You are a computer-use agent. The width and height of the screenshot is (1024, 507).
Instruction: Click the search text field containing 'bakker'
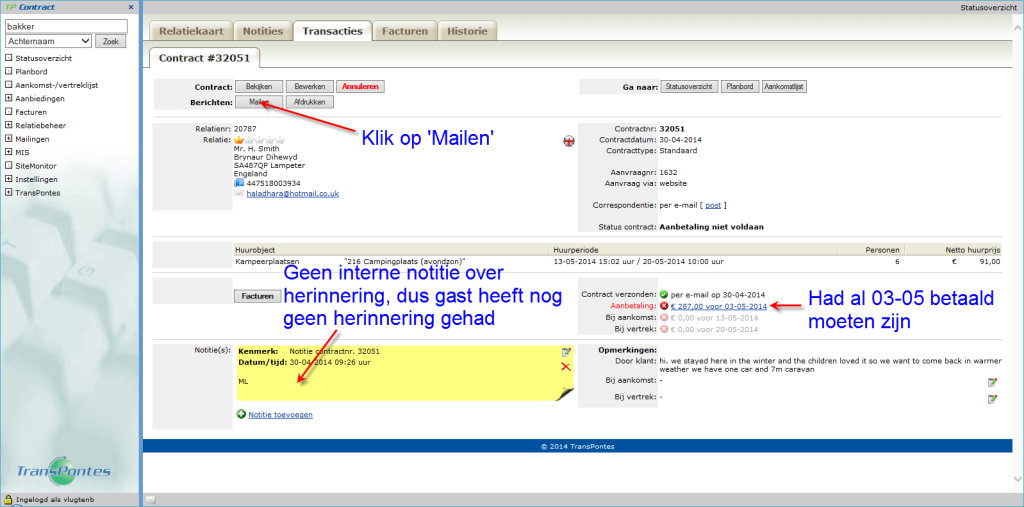66,26
